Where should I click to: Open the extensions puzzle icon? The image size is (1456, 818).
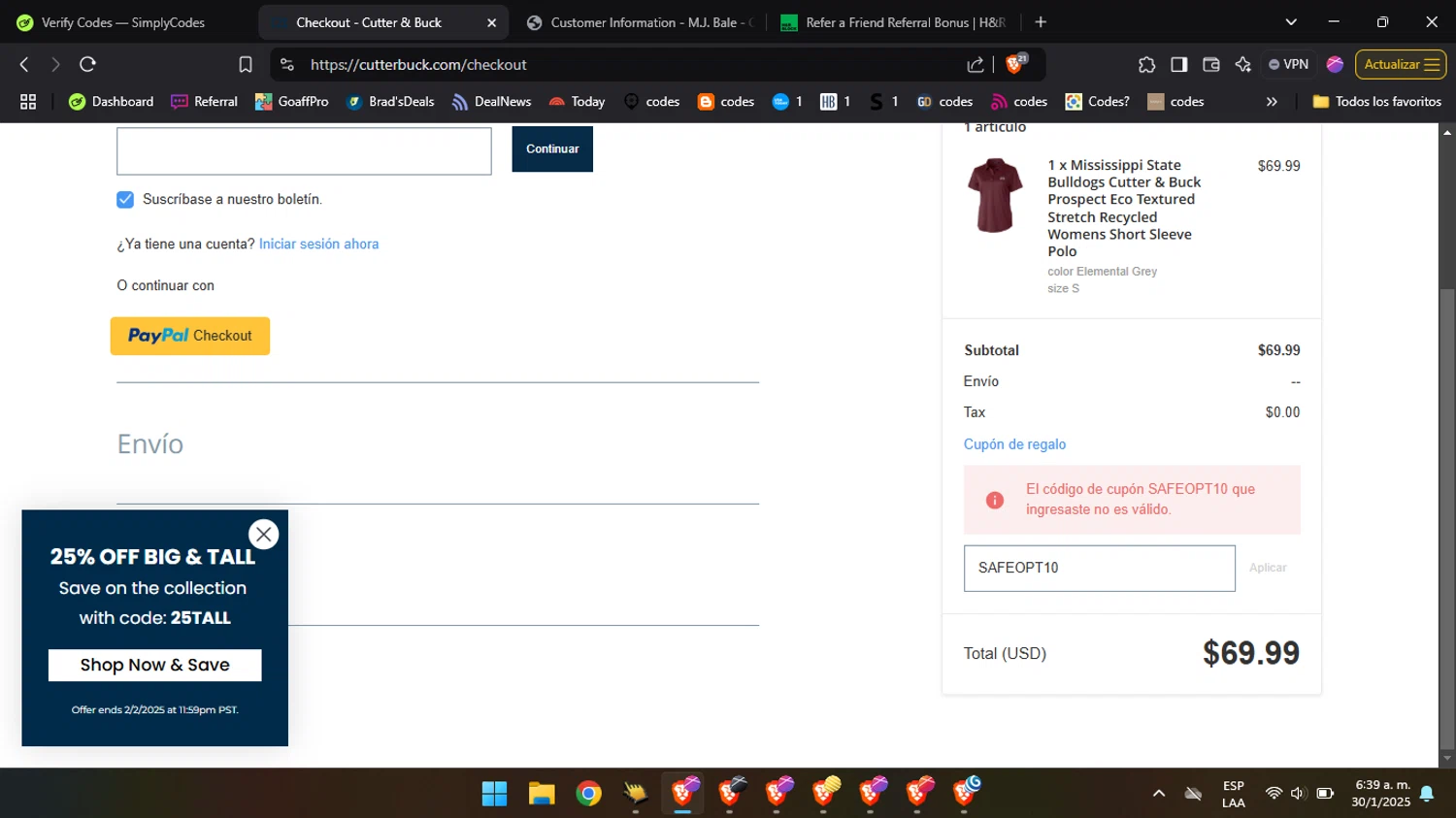[x=1146, y=64]
